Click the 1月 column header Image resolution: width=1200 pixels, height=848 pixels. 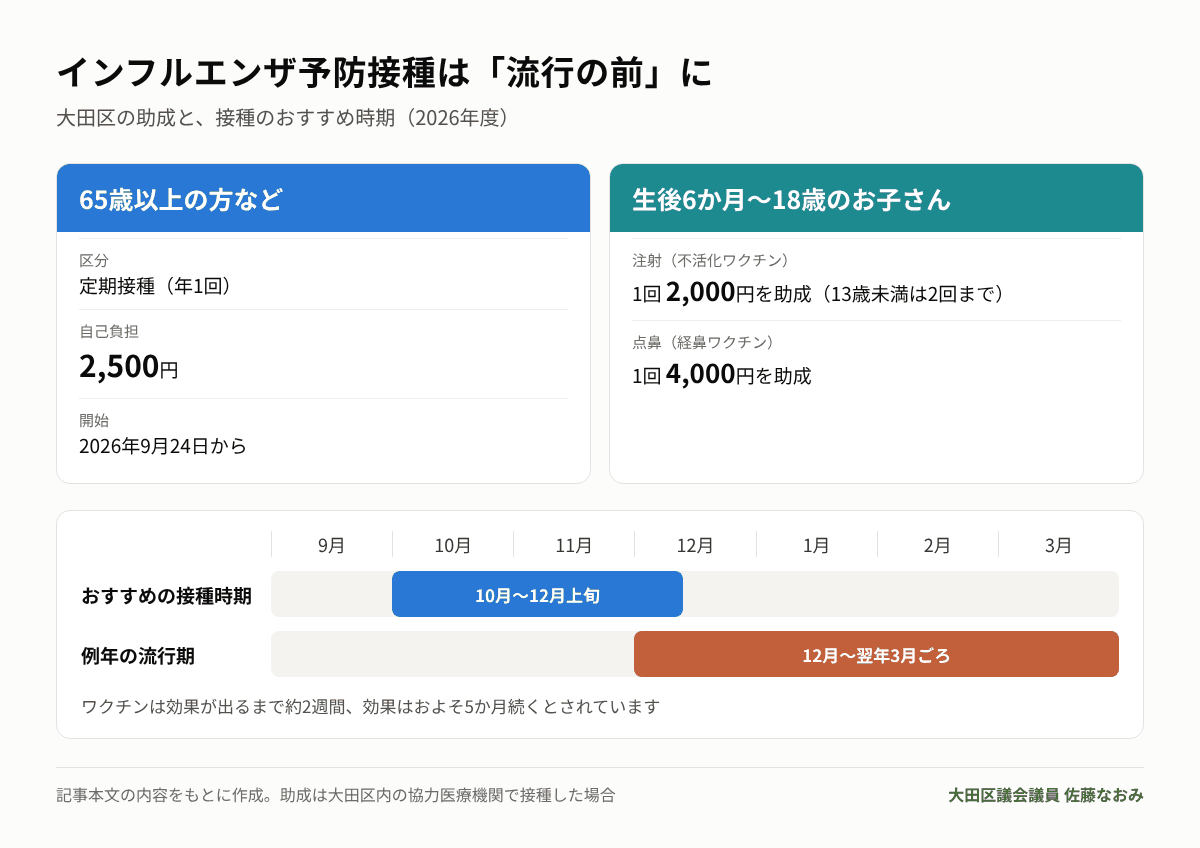816,545
